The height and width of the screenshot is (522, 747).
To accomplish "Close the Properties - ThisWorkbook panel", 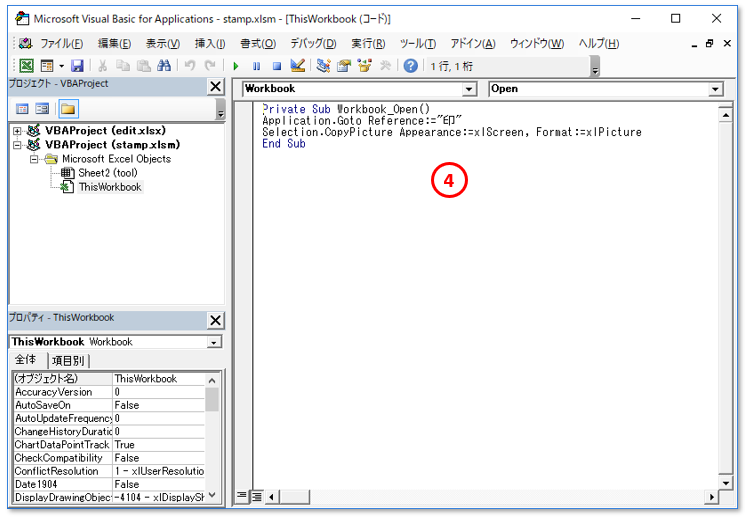I will tap(215, 321).
